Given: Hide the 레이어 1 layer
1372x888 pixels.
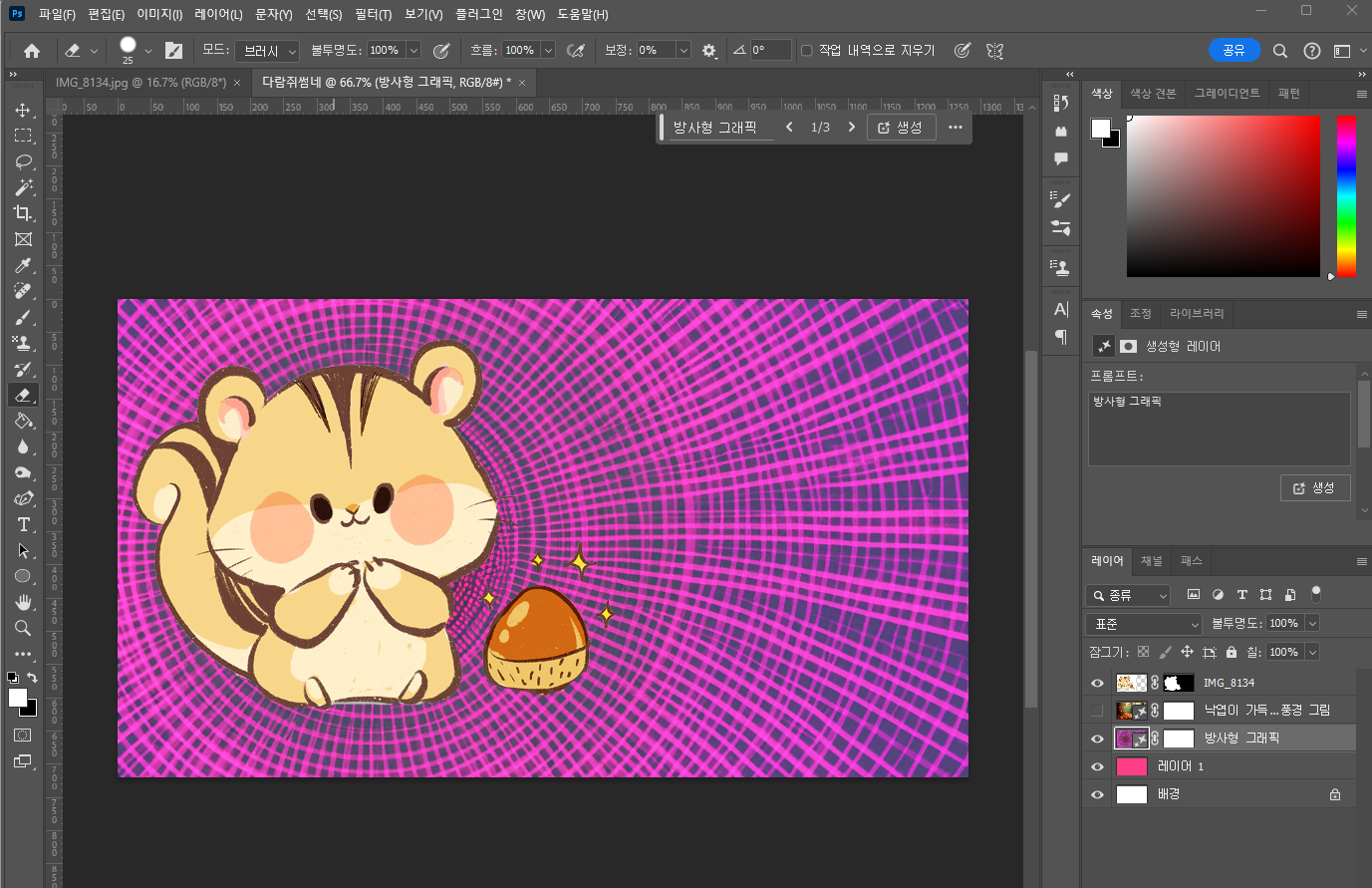Looking at the screenshot, I should tap(1097, 766).
